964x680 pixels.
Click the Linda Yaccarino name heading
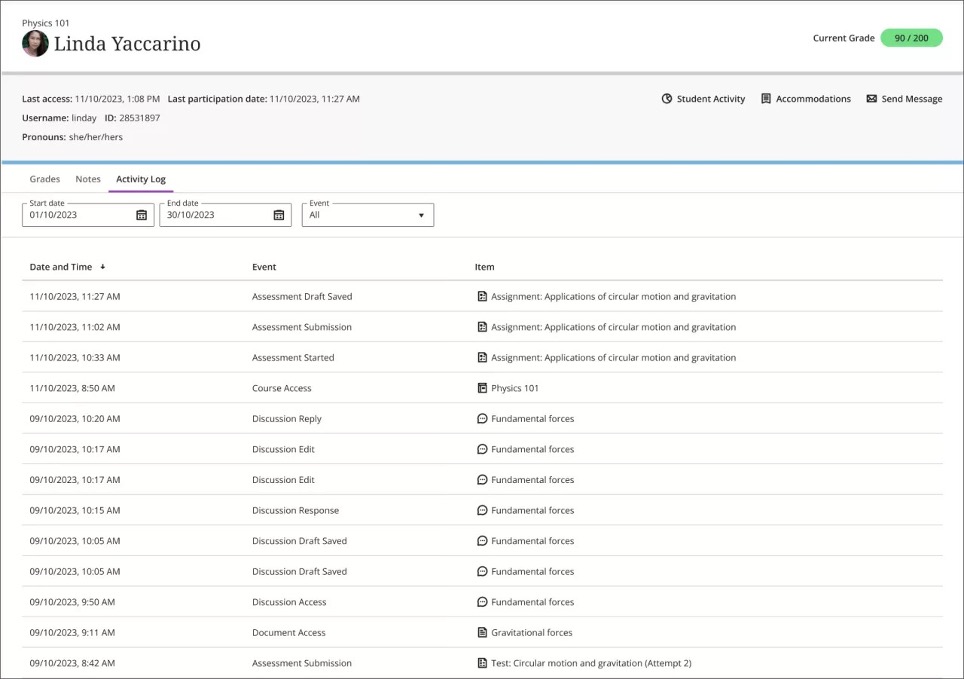tap(127, 44)
